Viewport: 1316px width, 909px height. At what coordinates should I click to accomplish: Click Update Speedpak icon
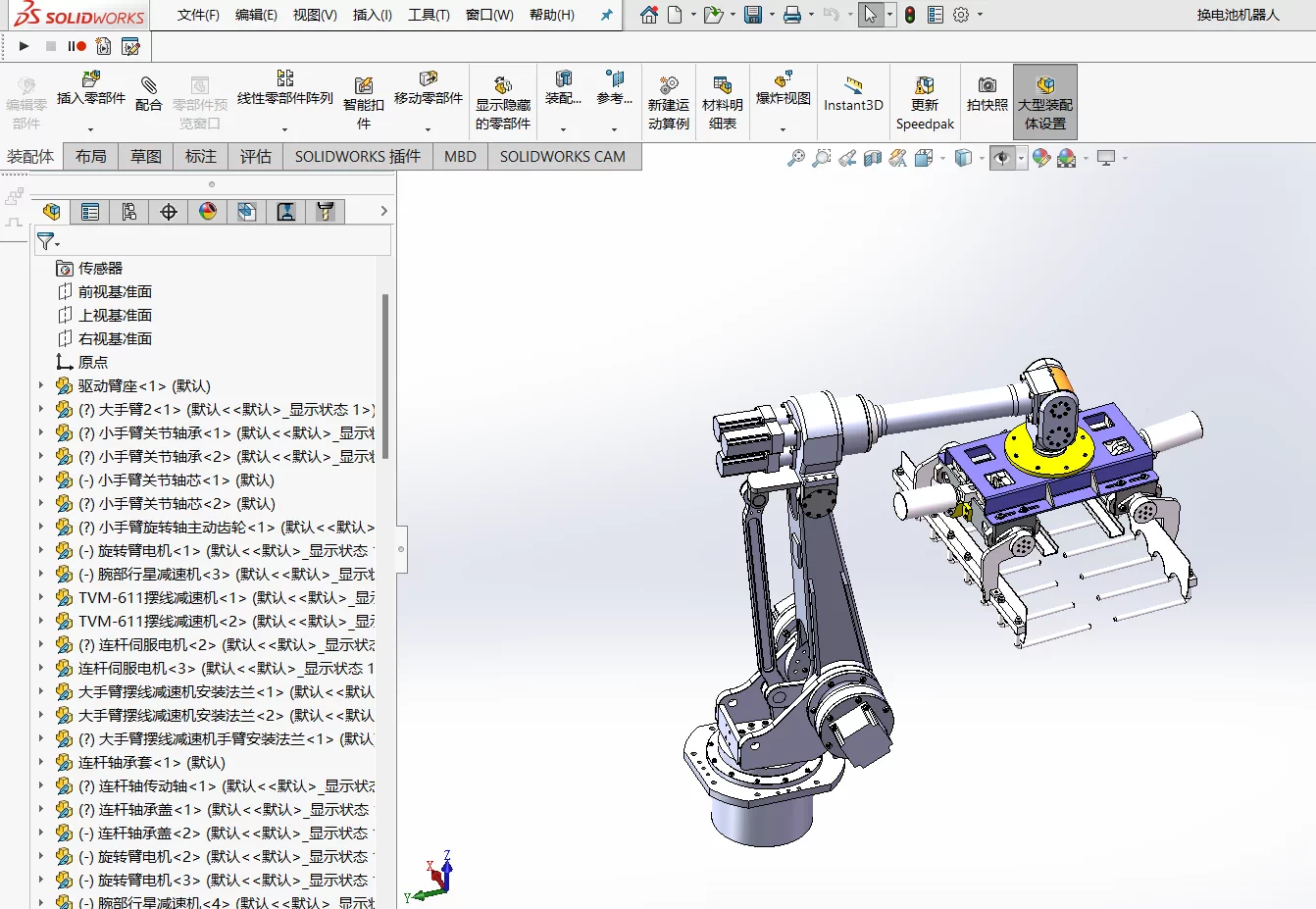925,85
